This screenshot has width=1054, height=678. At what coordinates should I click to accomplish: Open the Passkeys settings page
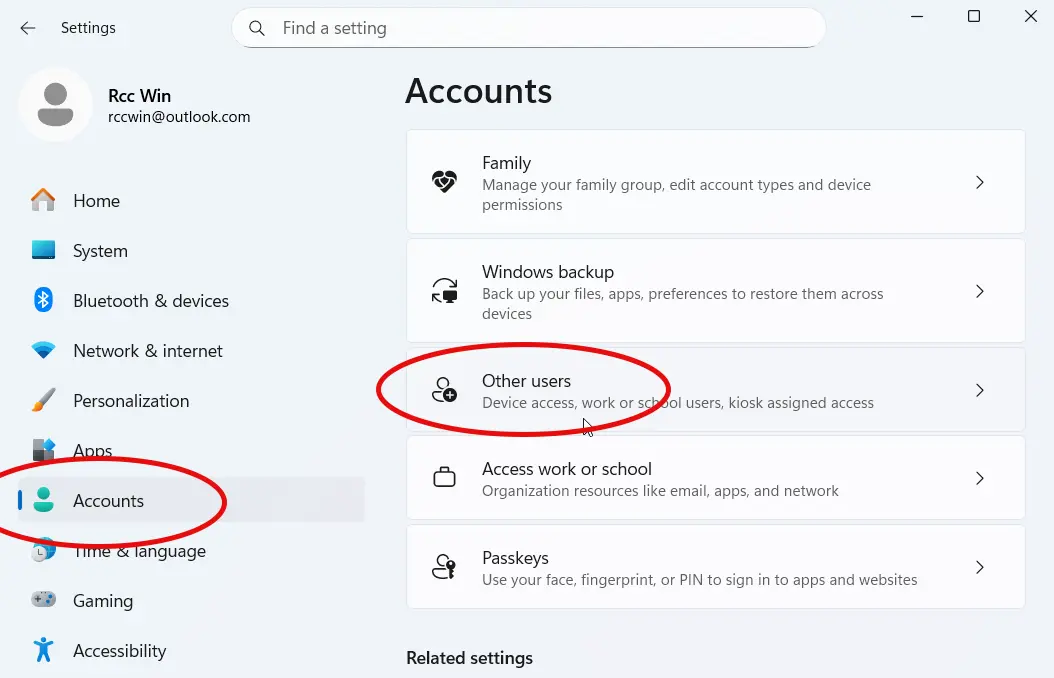(715, 566)
